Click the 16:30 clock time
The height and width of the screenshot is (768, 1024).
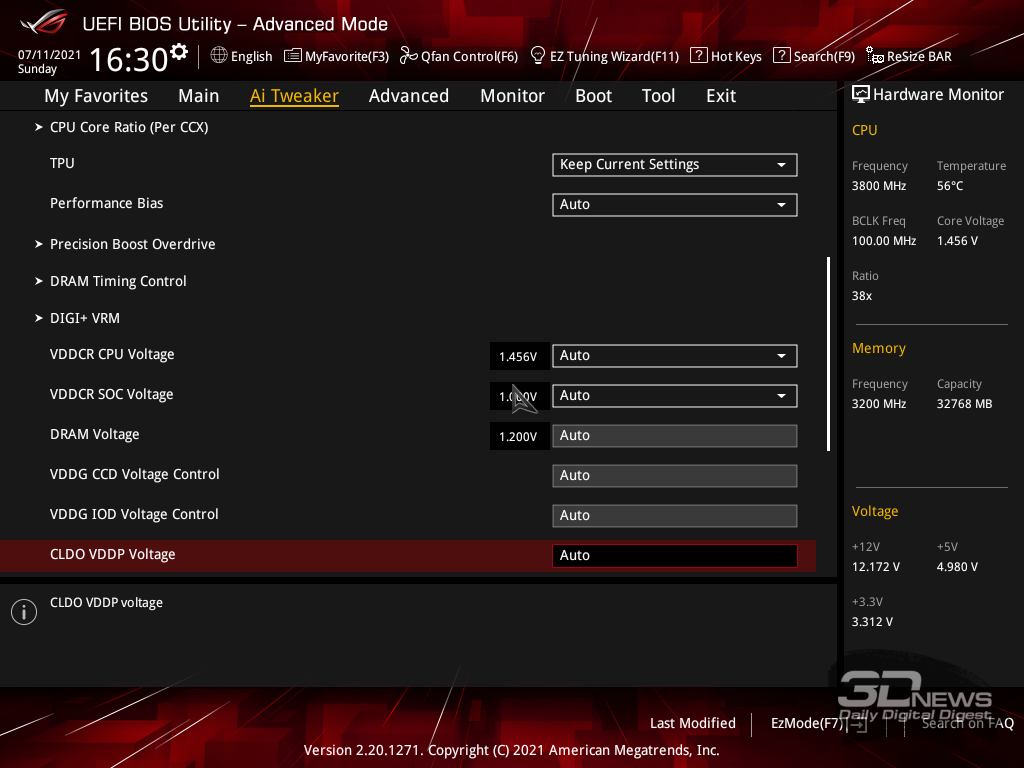point(129,59)
